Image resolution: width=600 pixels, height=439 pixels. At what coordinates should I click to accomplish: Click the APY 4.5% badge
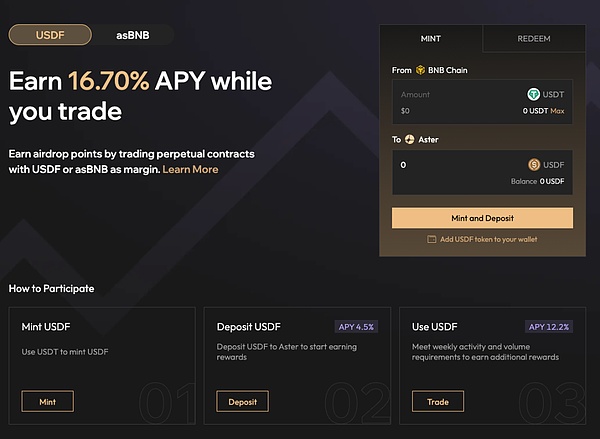355,326
